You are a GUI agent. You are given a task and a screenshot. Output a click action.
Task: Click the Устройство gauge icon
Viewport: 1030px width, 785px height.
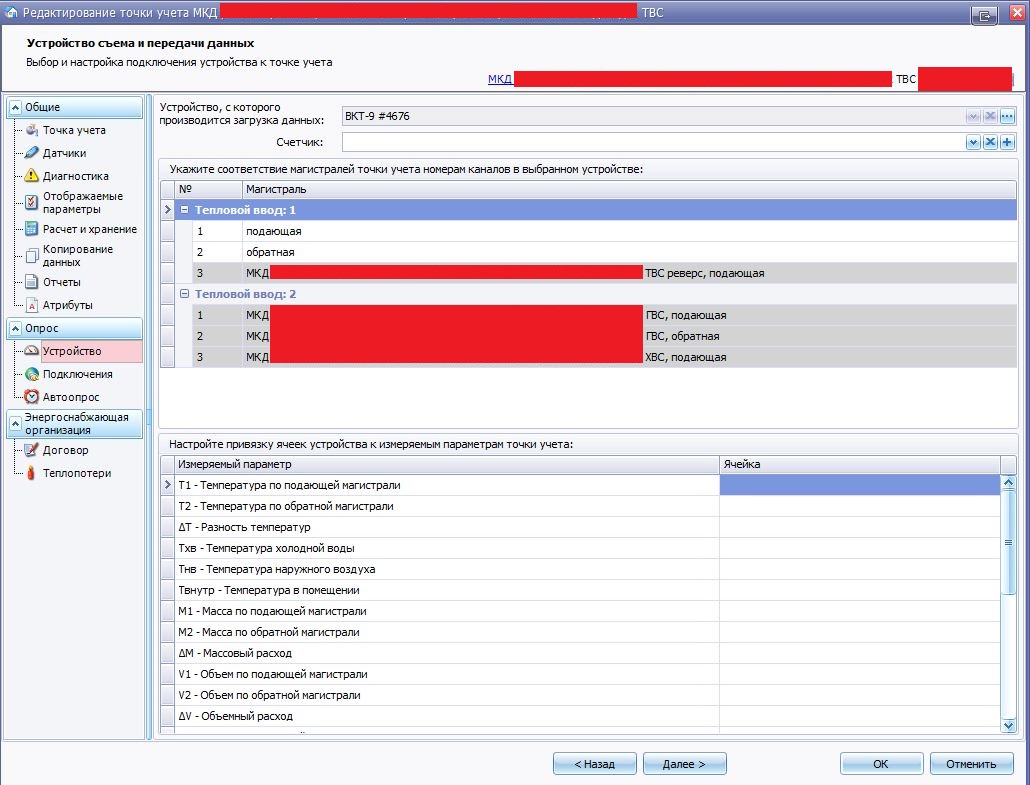[32, 351]
